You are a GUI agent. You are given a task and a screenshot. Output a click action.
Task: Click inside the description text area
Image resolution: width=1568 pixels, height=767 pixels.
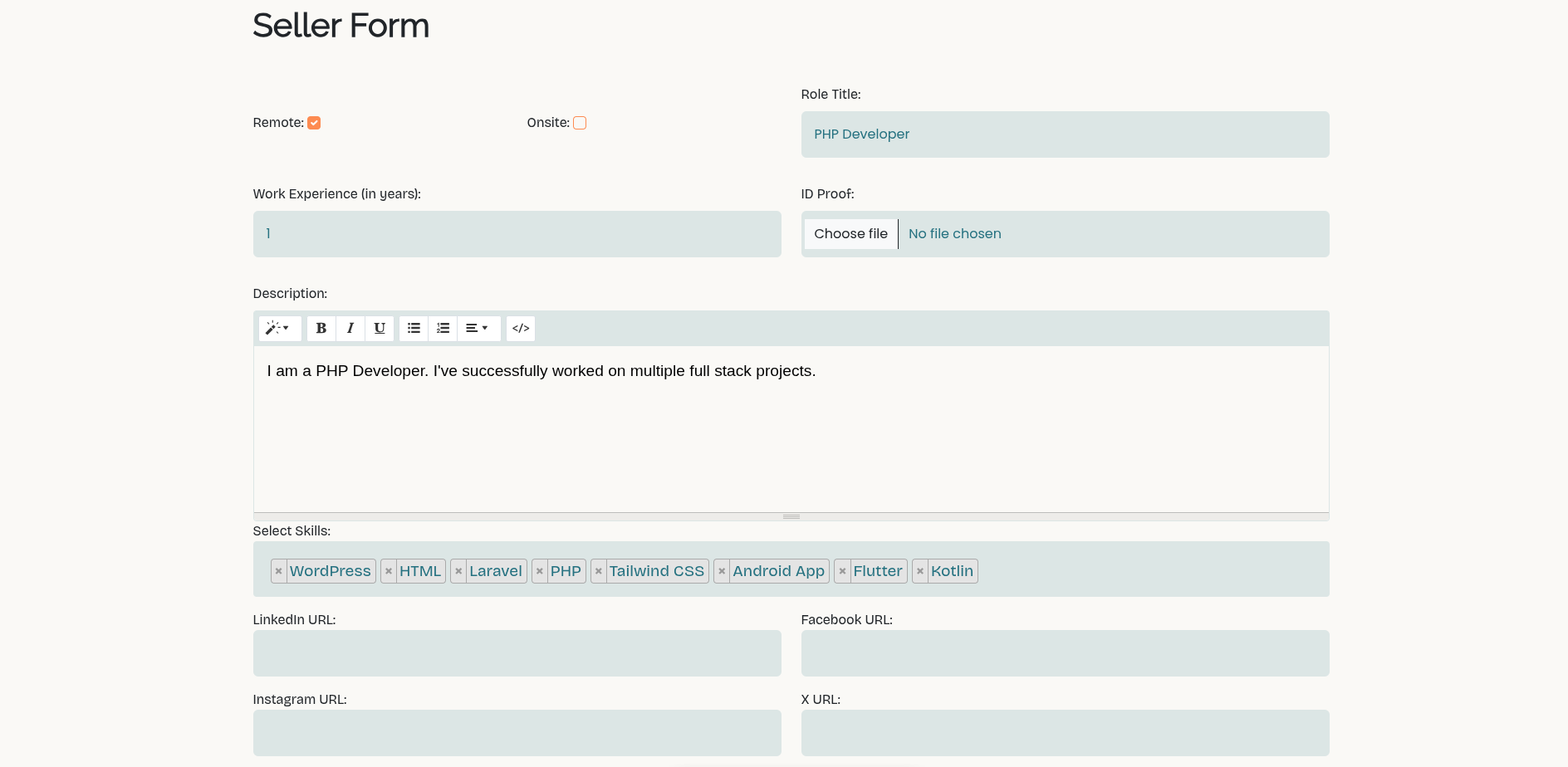[791, 432]
